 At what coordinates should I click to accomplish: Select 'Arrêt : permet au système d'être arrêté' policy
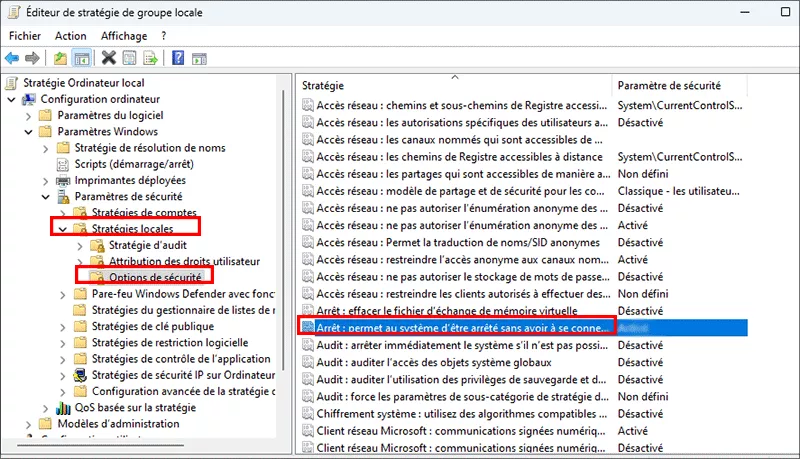pos(462,327)
